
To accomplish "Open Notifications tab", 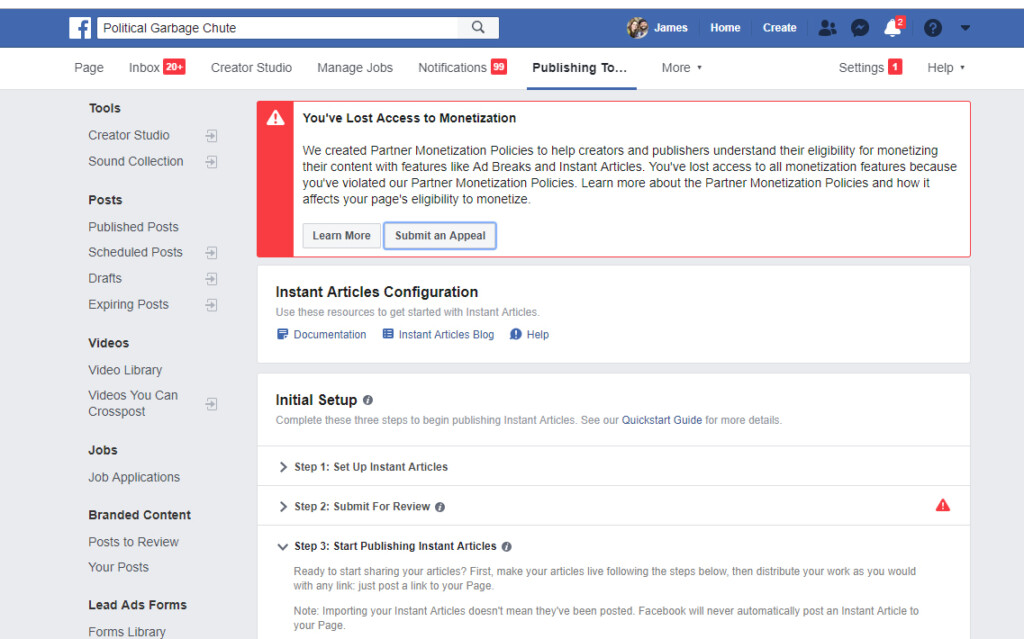I will coord(462,67).
